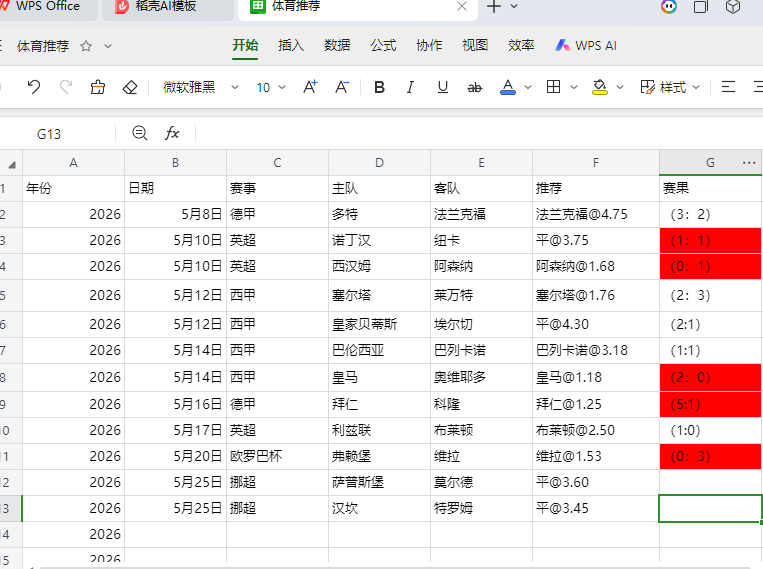The width and height of the screenshot is (763, 569).
Task: Close the 体育推荐 document tab
Action: pos(462,6)
